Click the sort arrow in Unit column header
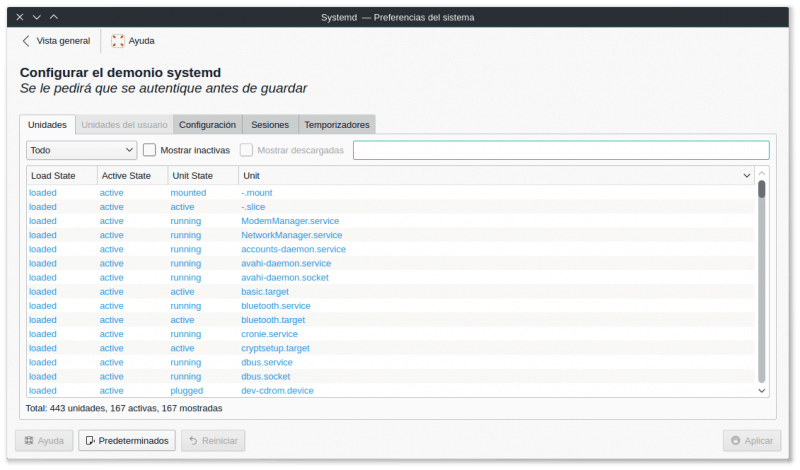The height and width of the screenshot is (470, 800). (x=747, y=176)
